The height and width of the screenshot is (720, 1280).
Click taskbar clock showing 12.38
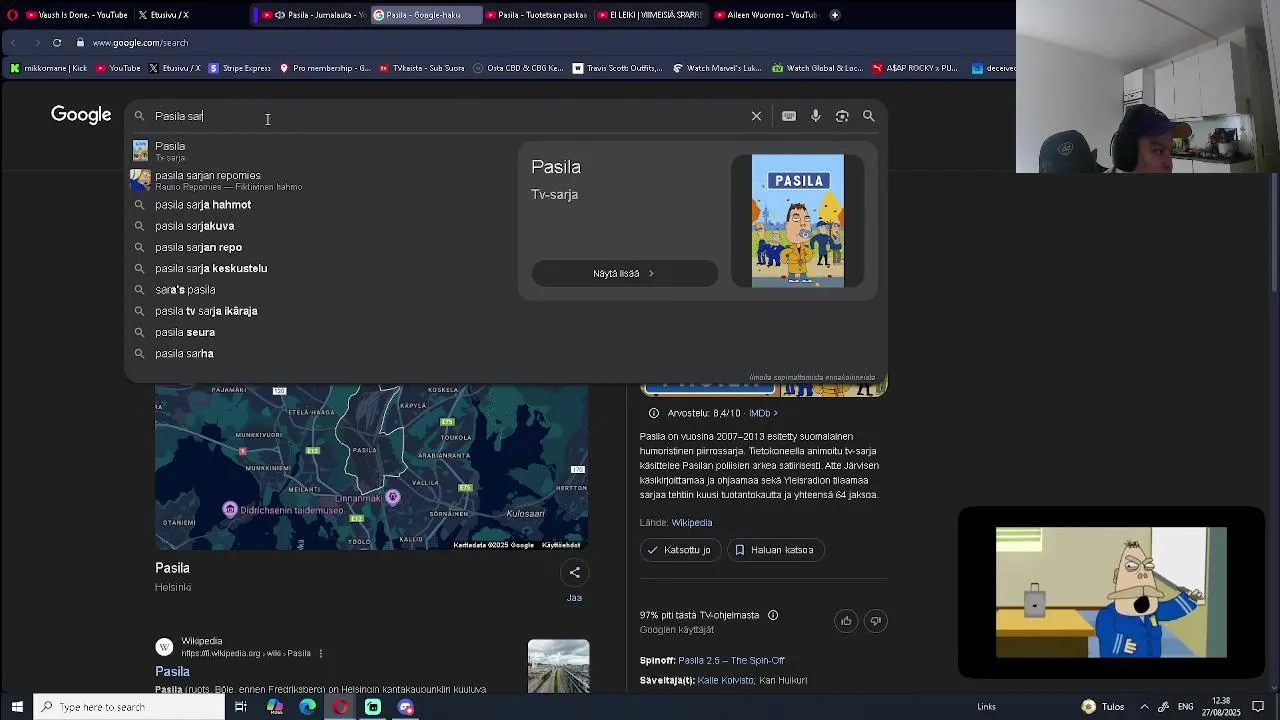[1221, 707]
